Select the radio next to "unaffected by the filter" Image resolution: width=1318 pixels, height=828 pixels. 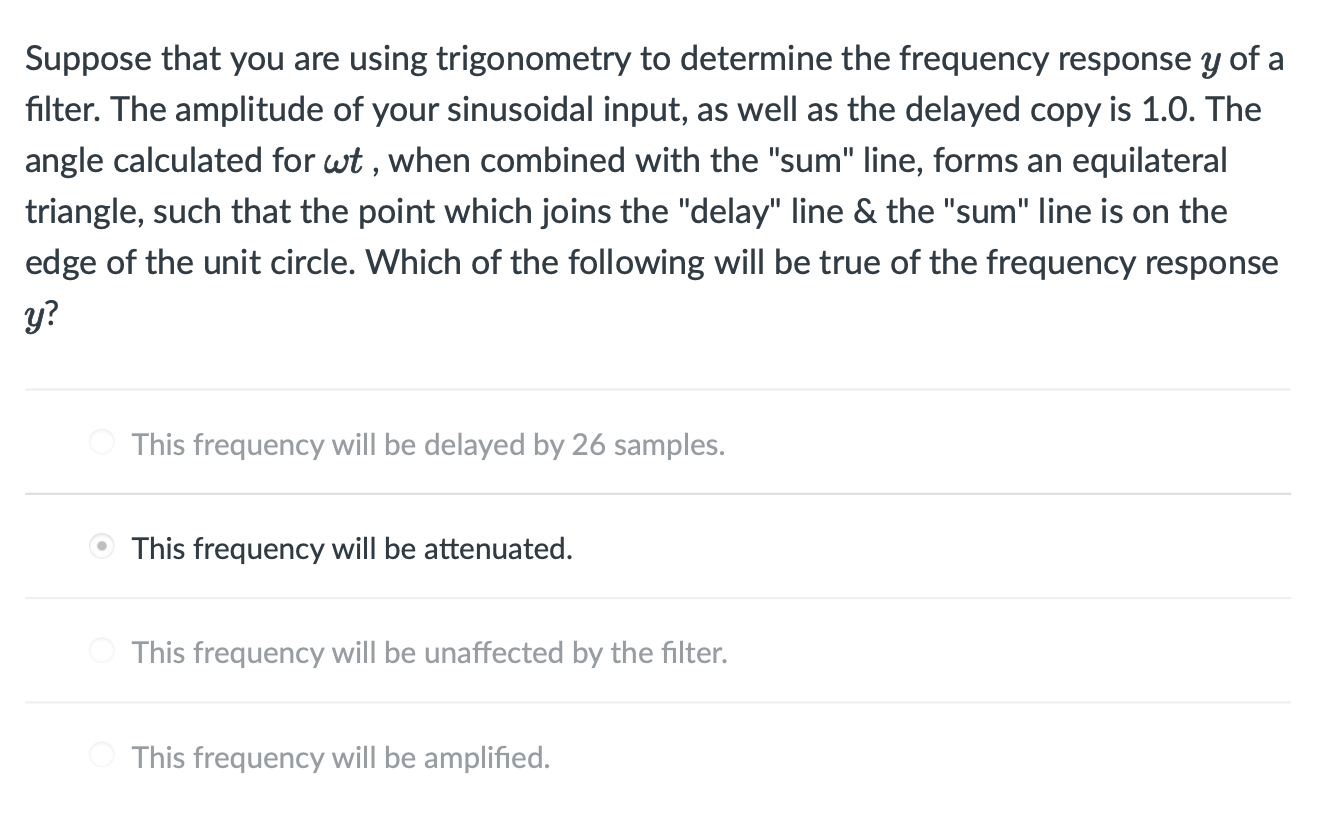coord(101,650)
